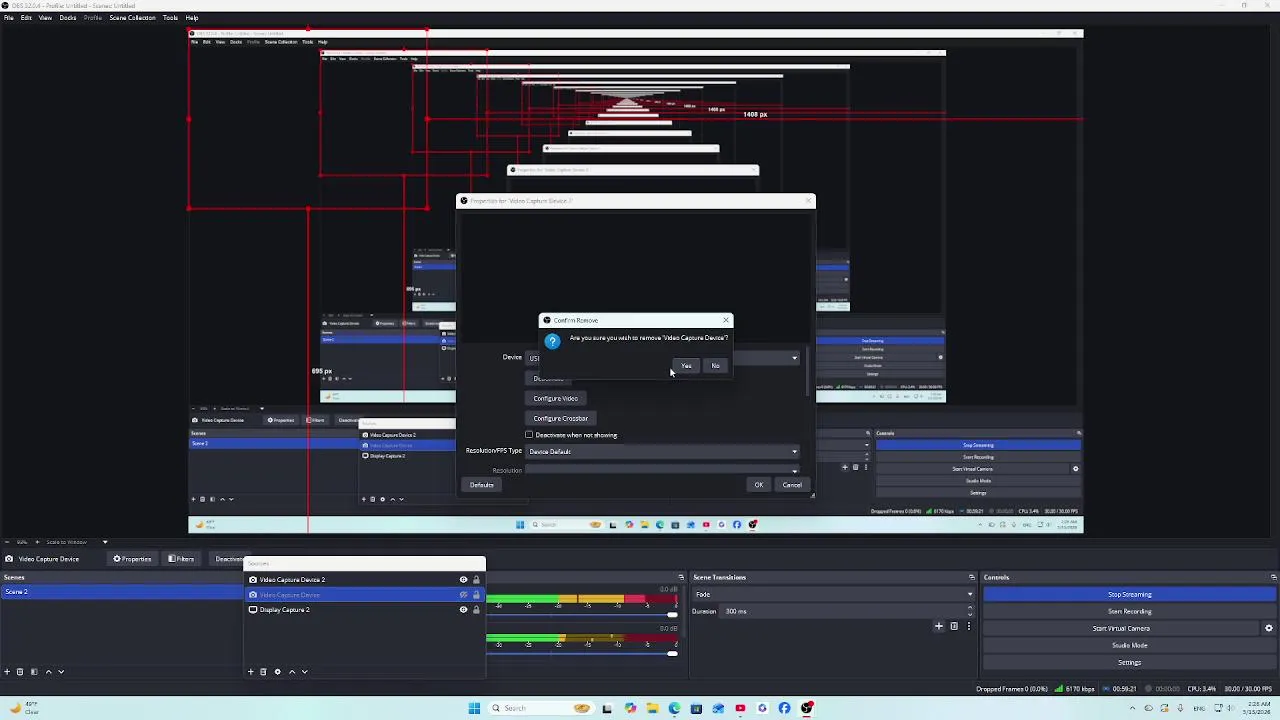This screenshot has height=720, width=1280.
Task: Move the scene up with the Scenes up arrow
Action: [48, 672]
